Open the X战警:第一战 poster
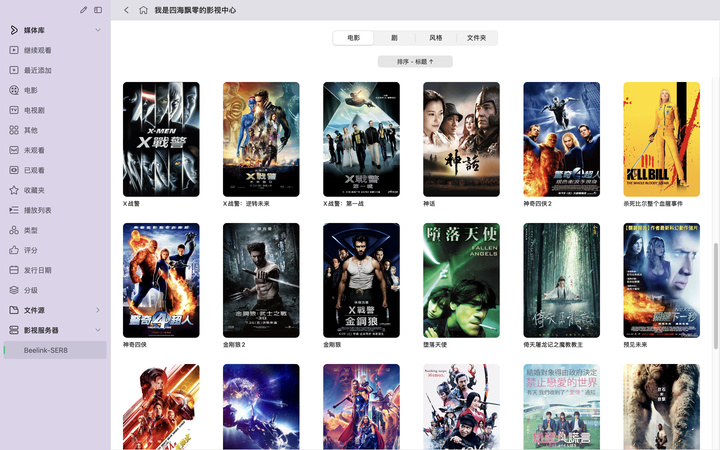 pyautogui.click(x=361, y=139)
